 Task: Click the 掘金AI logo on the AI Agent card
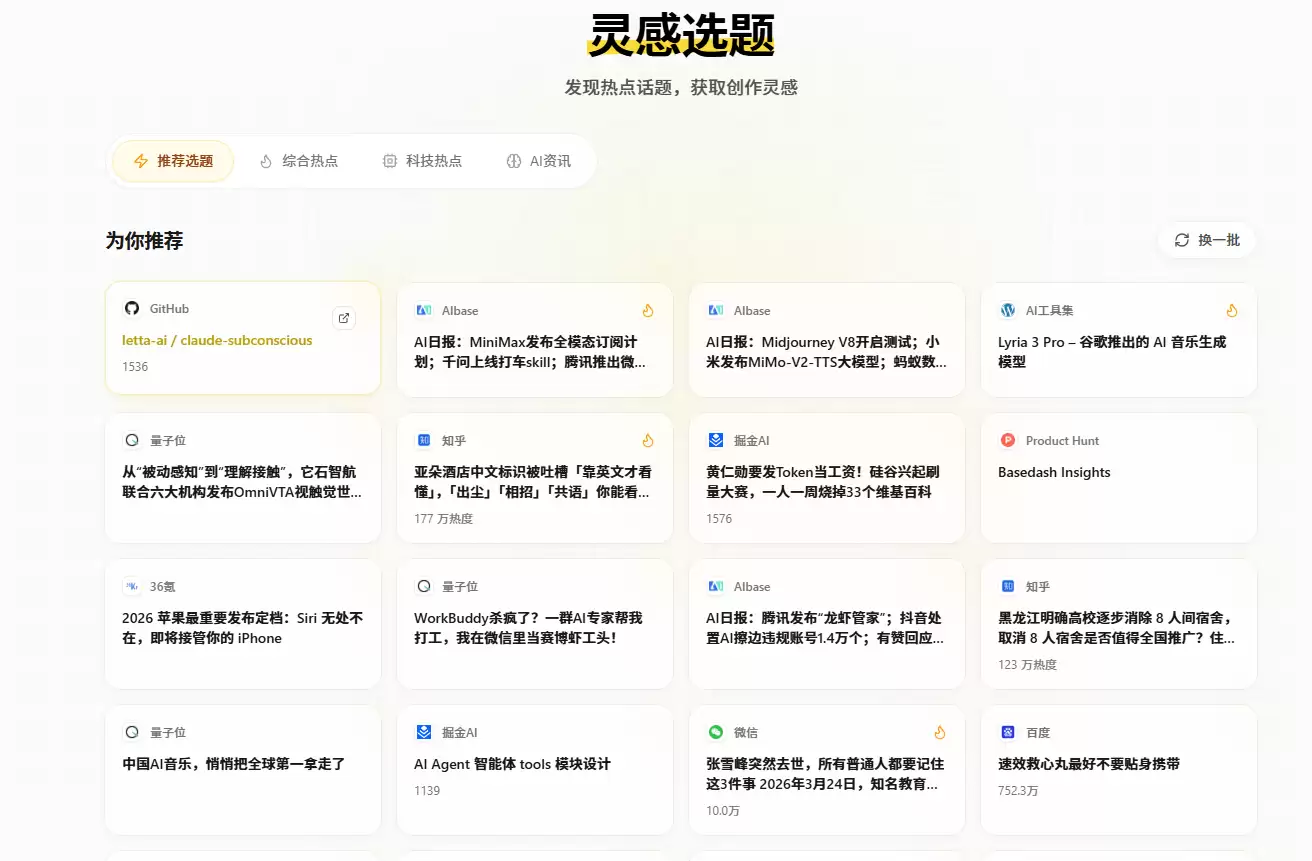pyautogui.click(x=424, y=732)
